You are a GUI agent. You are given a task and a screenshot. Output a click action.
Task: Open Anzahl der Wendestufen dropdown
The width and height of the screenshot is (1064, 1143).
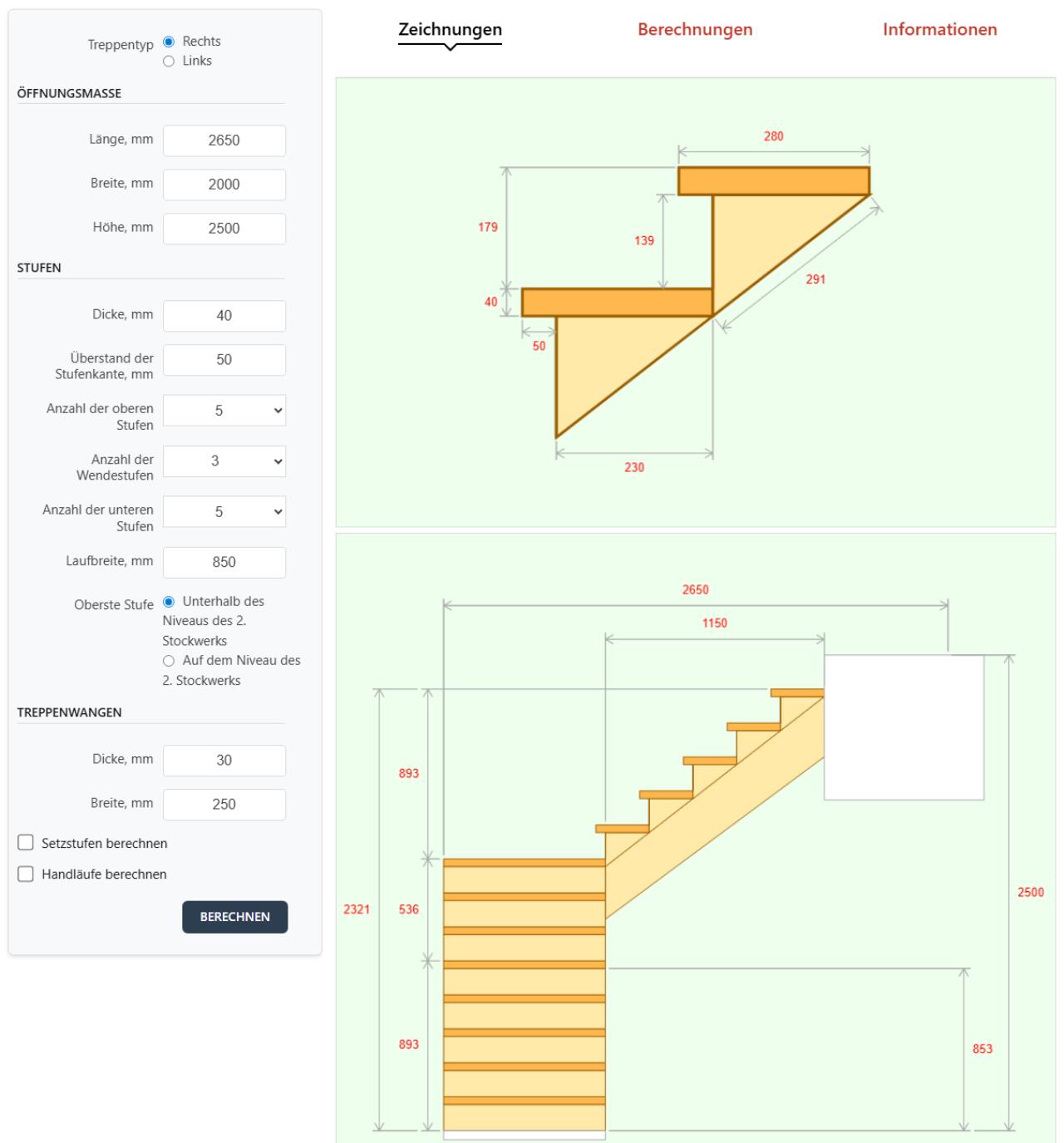[224, 461]
